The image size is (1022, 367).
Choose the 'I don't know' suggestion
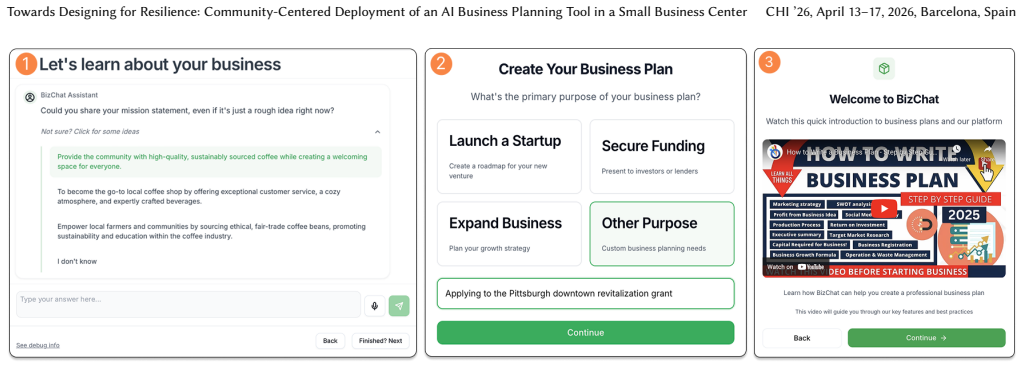pyautogui.click(x=77, y=261)
